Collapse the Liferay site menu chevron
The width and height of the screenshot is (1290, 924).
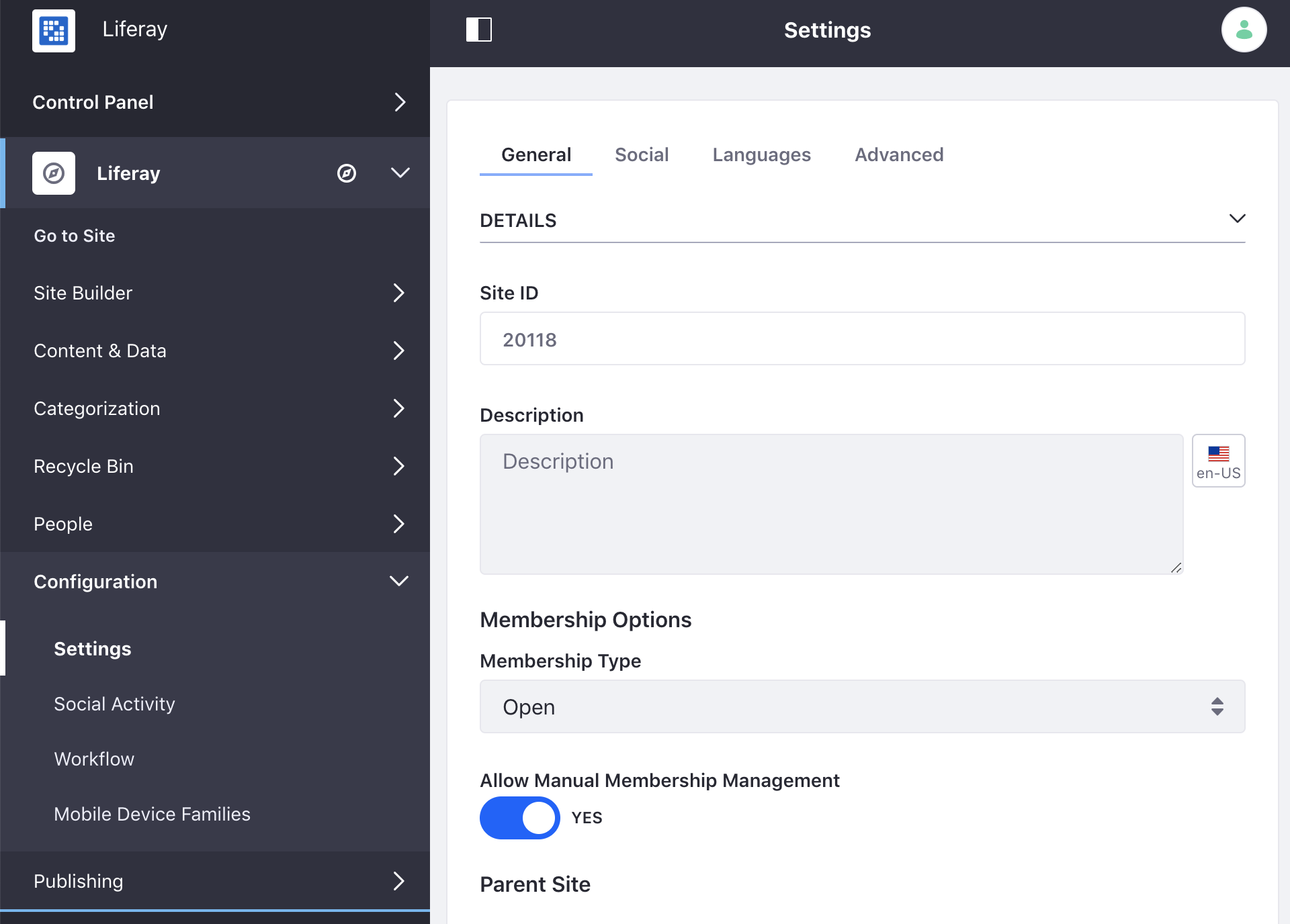point(400,173)
